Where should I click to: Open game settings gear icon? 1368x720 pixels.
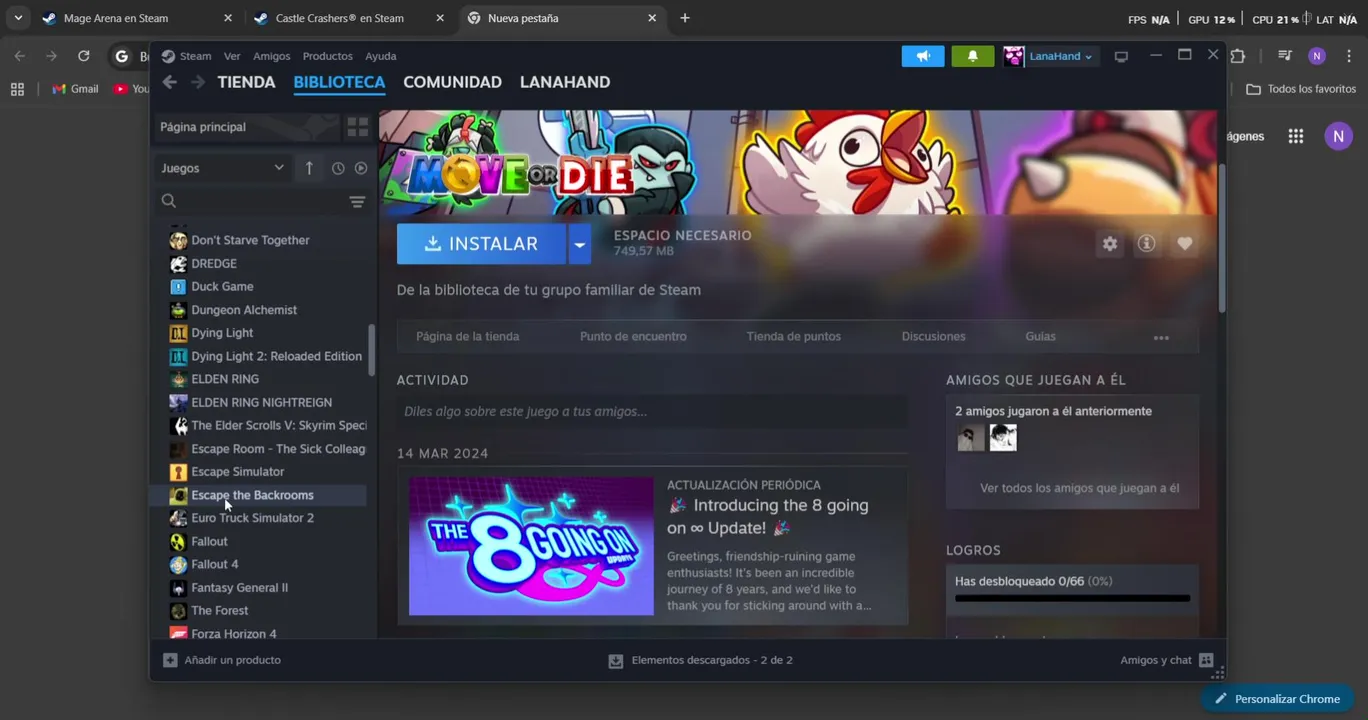click(x=1110, y=244)
